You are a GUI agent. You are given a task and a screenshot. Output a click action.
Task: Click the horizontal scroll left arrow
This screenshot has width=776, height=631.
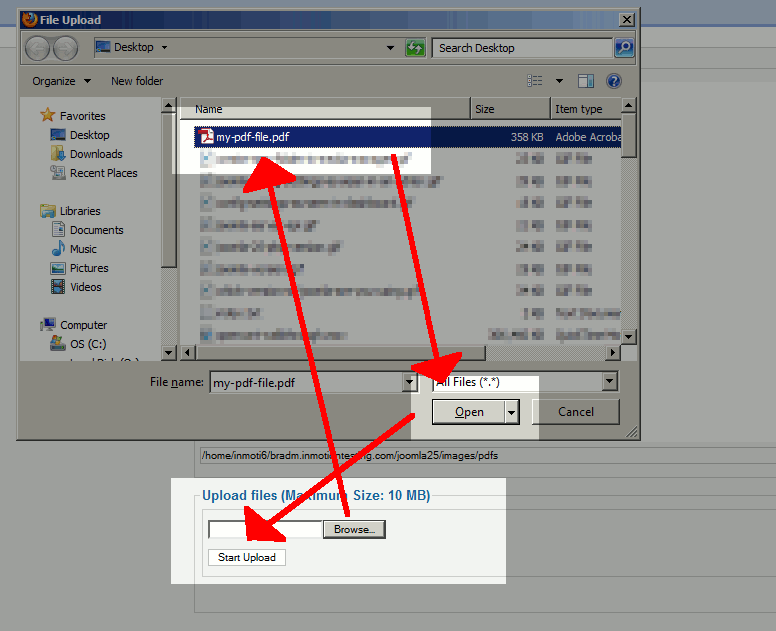[x=187, y=352]
